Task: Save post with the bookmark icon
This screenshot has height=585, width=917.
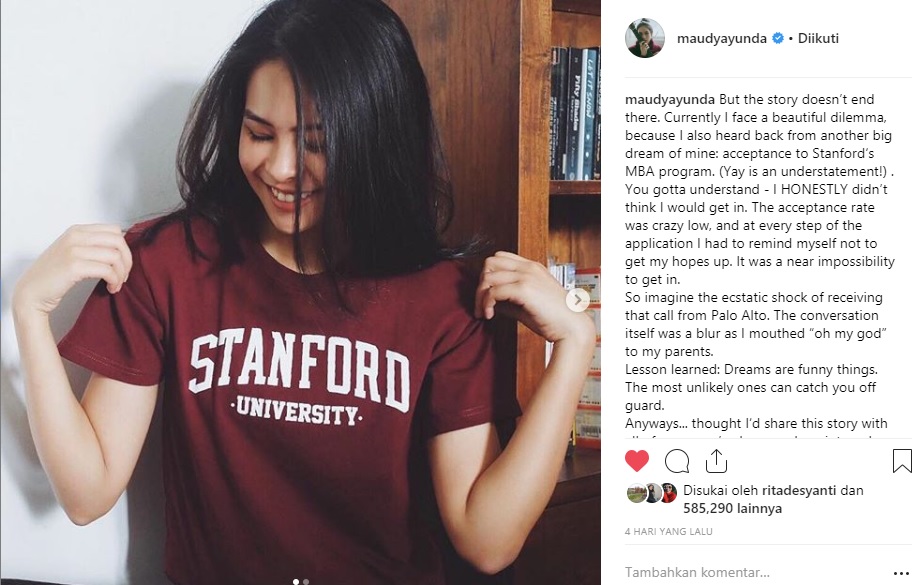Action: [901, 461]
